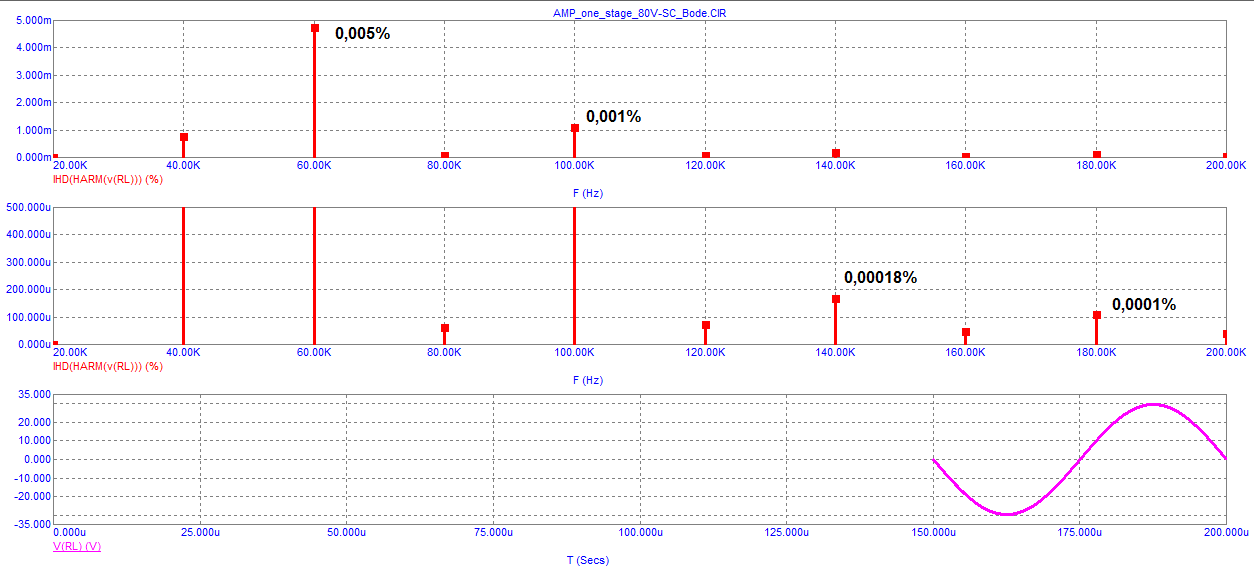Image resolution: width=1254 pixels, height=573 pixels.
Task: Click the magenta sine wave trough
Action: point(1007,514)
